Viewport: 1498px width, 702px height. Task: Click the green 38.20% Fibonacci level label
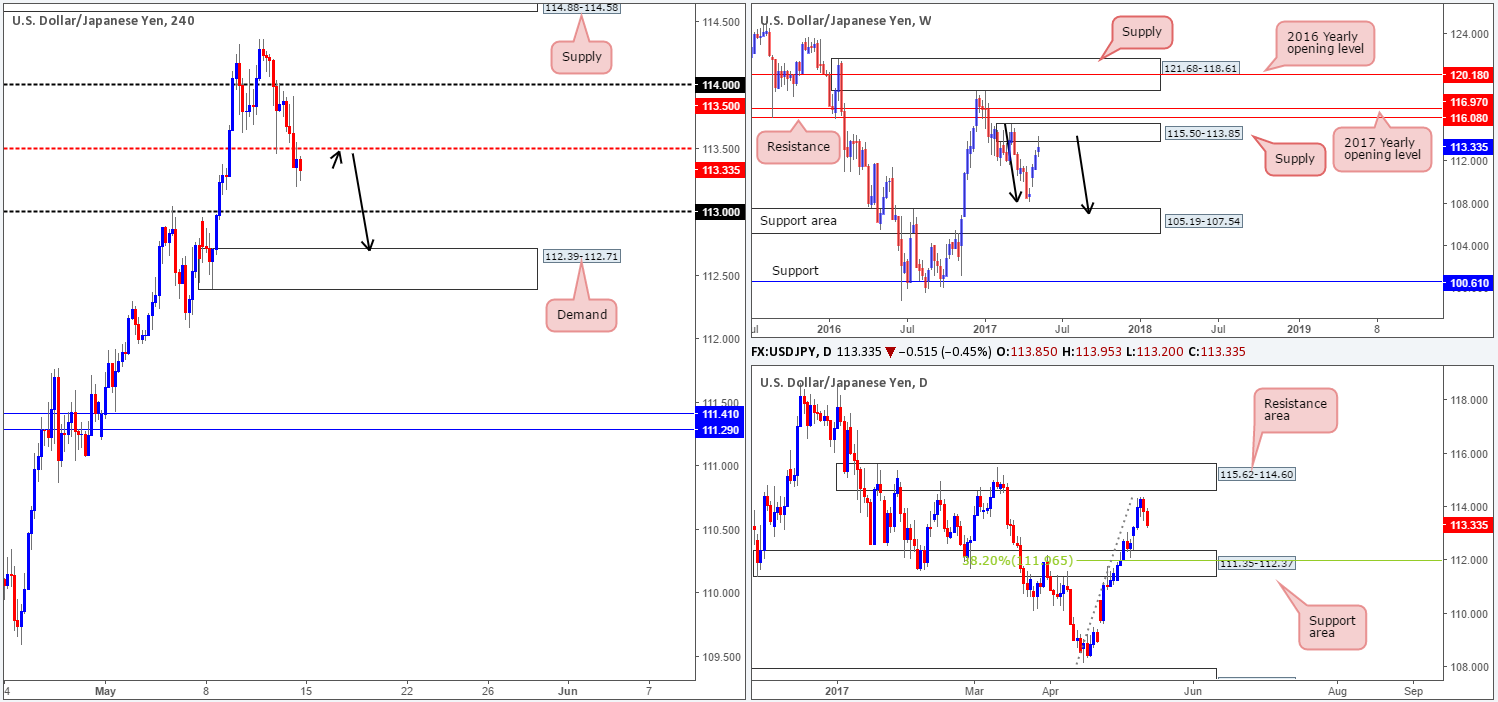(x=1017, y=561)
